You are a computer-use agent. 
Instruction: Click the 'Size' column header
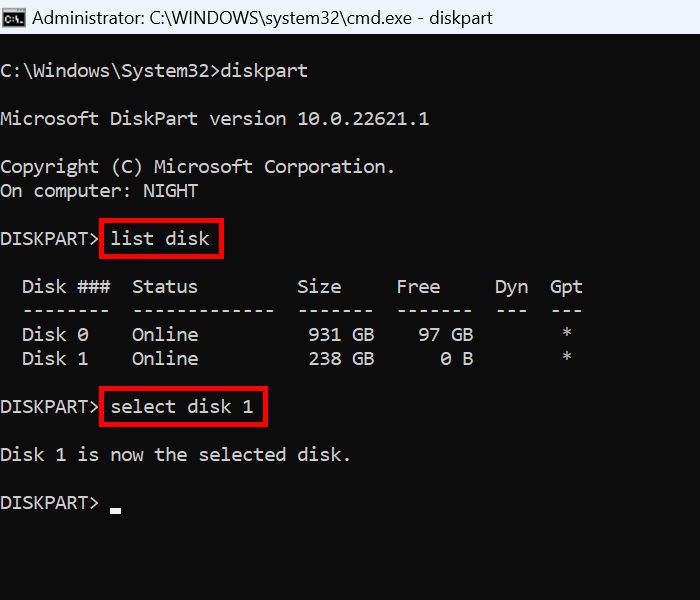[319, 287]
